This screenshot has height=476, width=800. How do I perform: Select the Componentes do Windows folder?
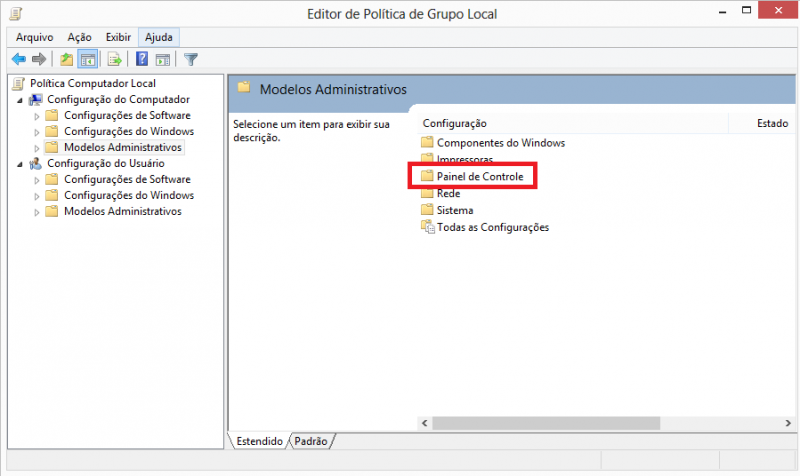[500, 143]
